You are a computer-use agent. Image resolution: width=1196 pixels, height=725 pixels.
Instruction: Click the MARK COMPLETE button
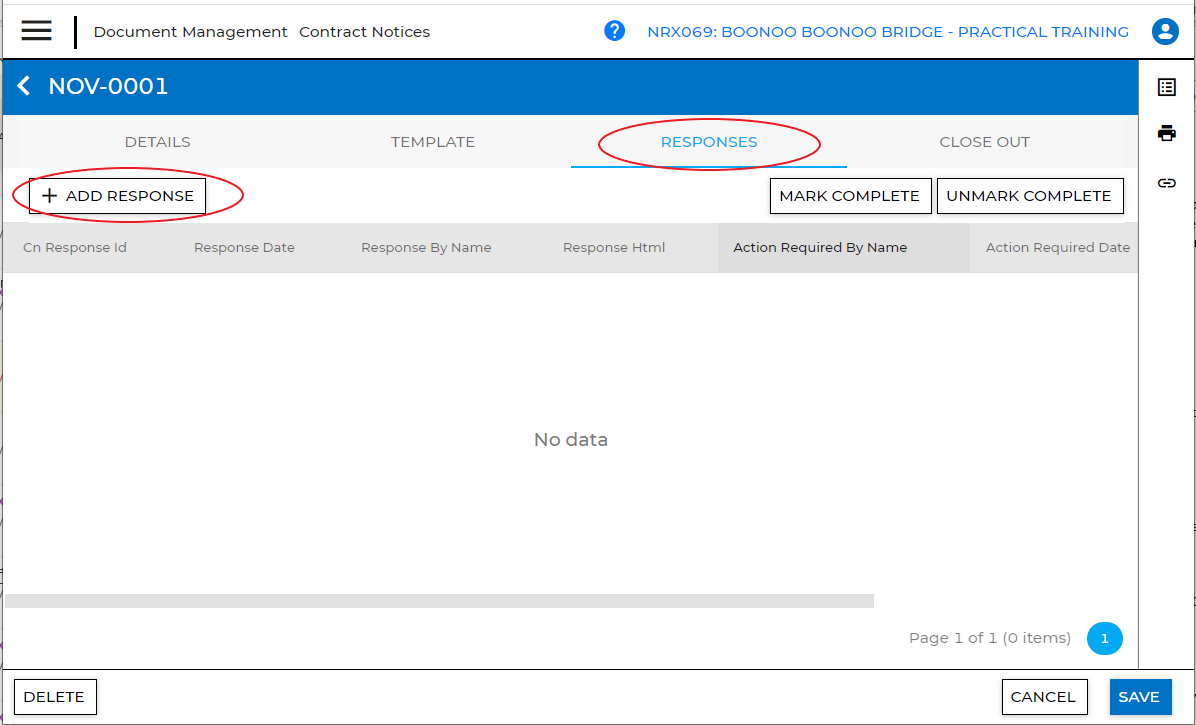(850, 196)
